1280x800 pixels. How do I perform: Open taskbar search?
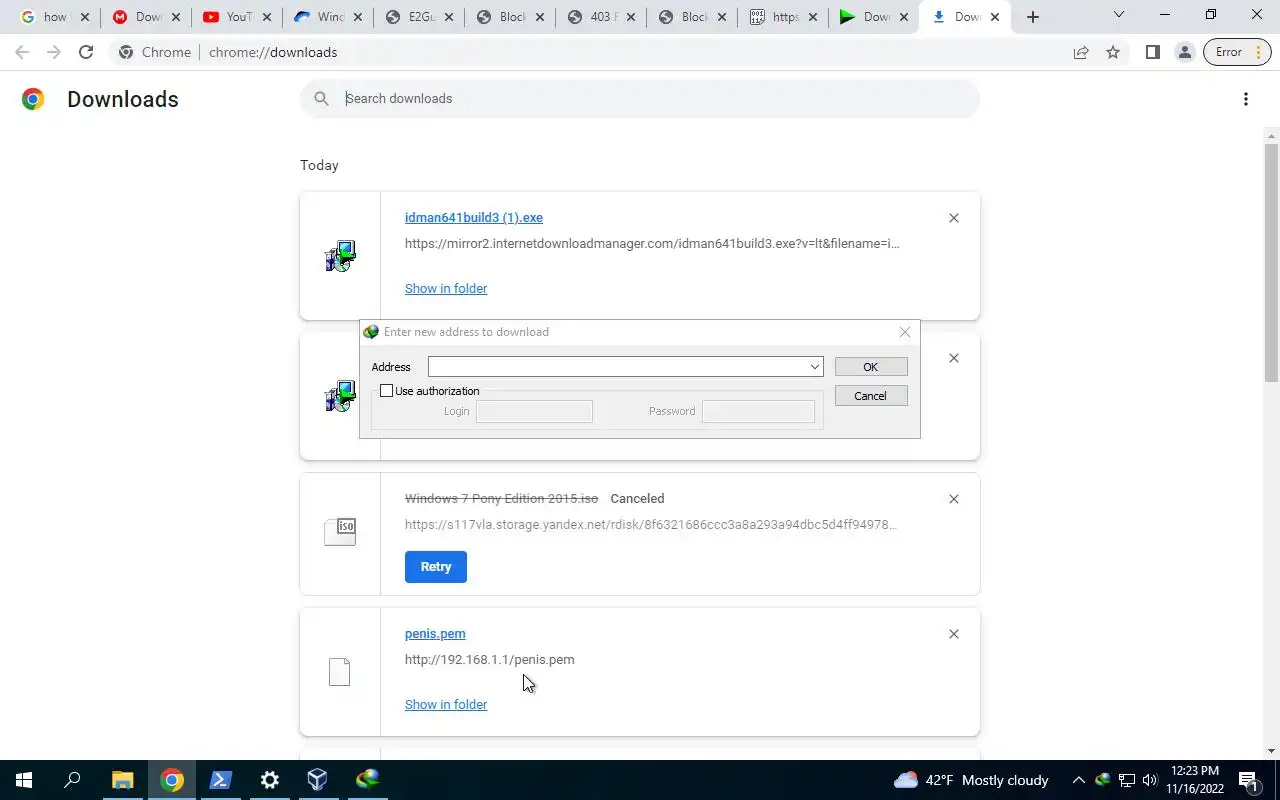[72, 780]
